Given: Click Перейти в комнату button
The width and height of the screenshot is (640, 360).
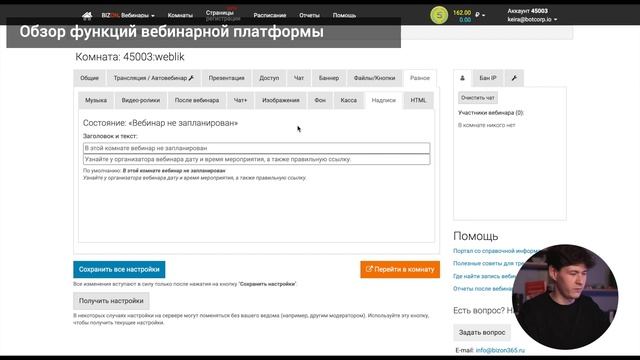Looking at the screenshot, I should point(400,269).
